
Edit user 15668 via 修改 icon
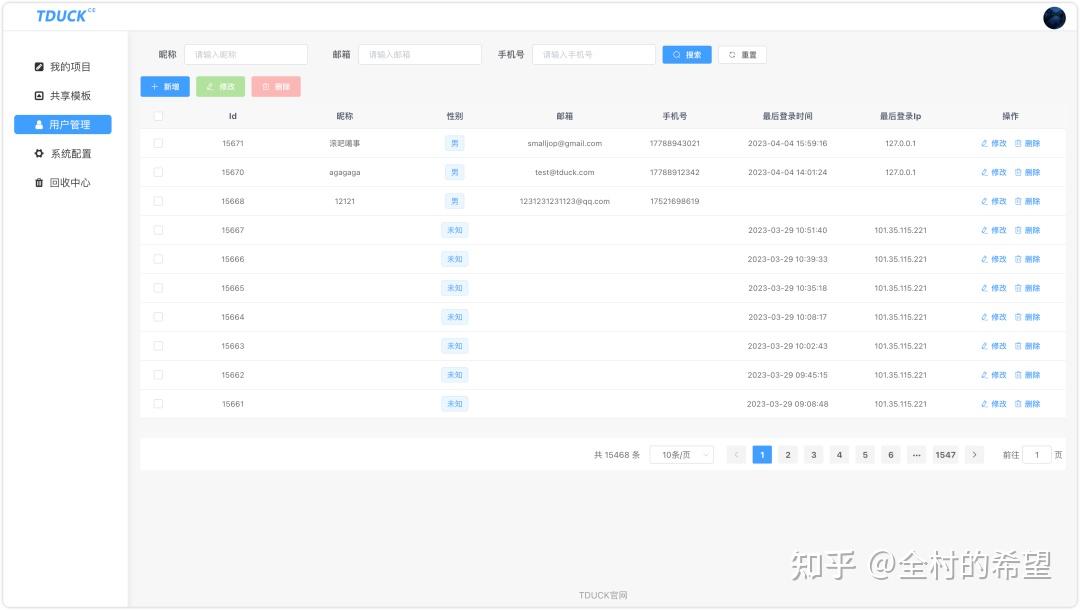(994, 201)
